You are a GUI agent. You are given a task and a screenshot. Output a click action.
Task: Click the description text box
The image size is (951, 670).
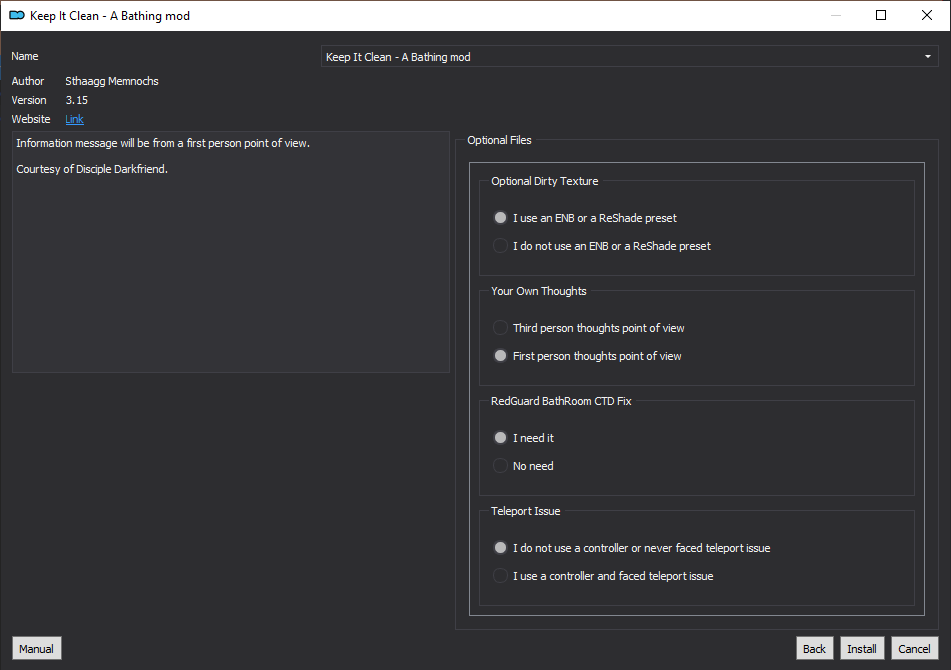230,252
